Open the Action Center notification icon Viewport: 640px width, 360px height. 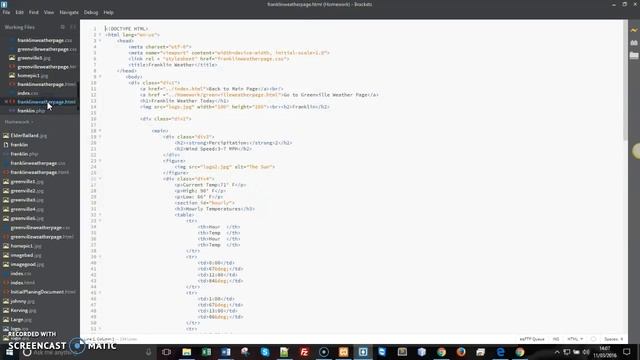[x=627, y=352]
